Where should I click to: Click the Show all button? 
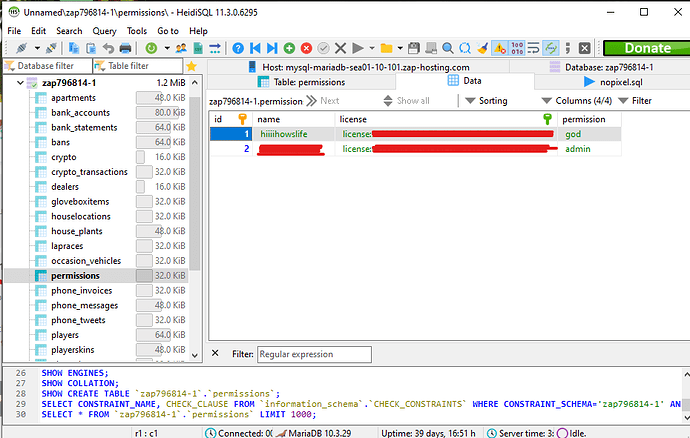point(406,101)
